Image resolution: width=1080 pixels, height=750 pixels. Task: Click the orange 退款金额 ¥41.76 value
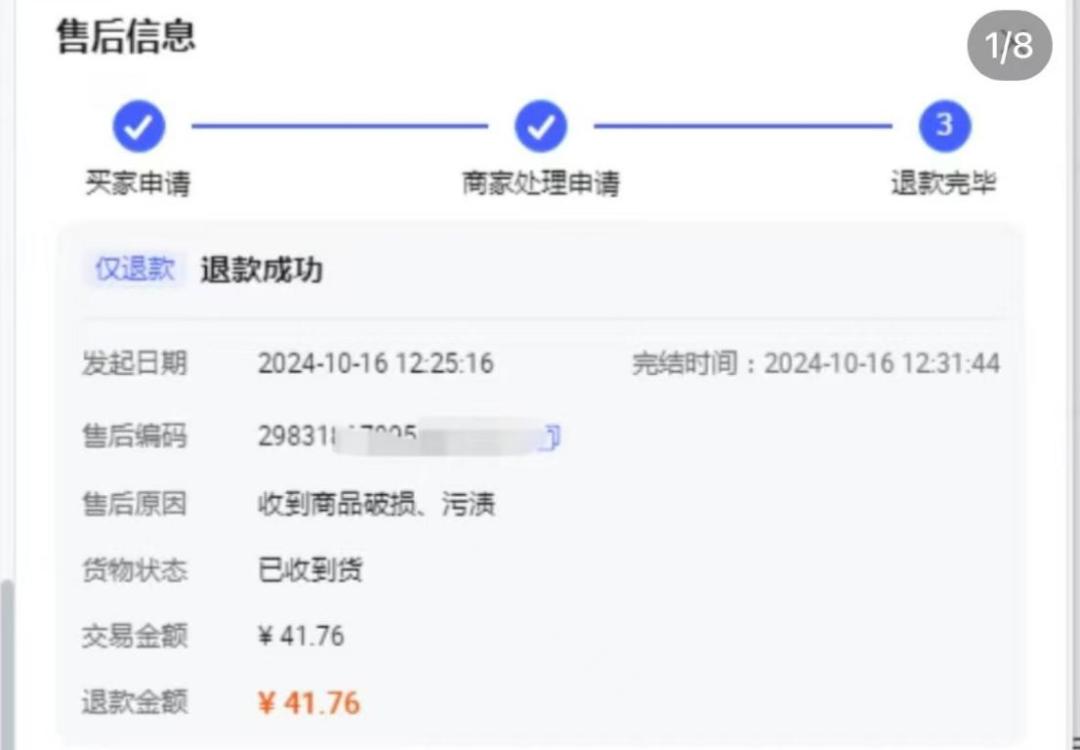(309, 704)
